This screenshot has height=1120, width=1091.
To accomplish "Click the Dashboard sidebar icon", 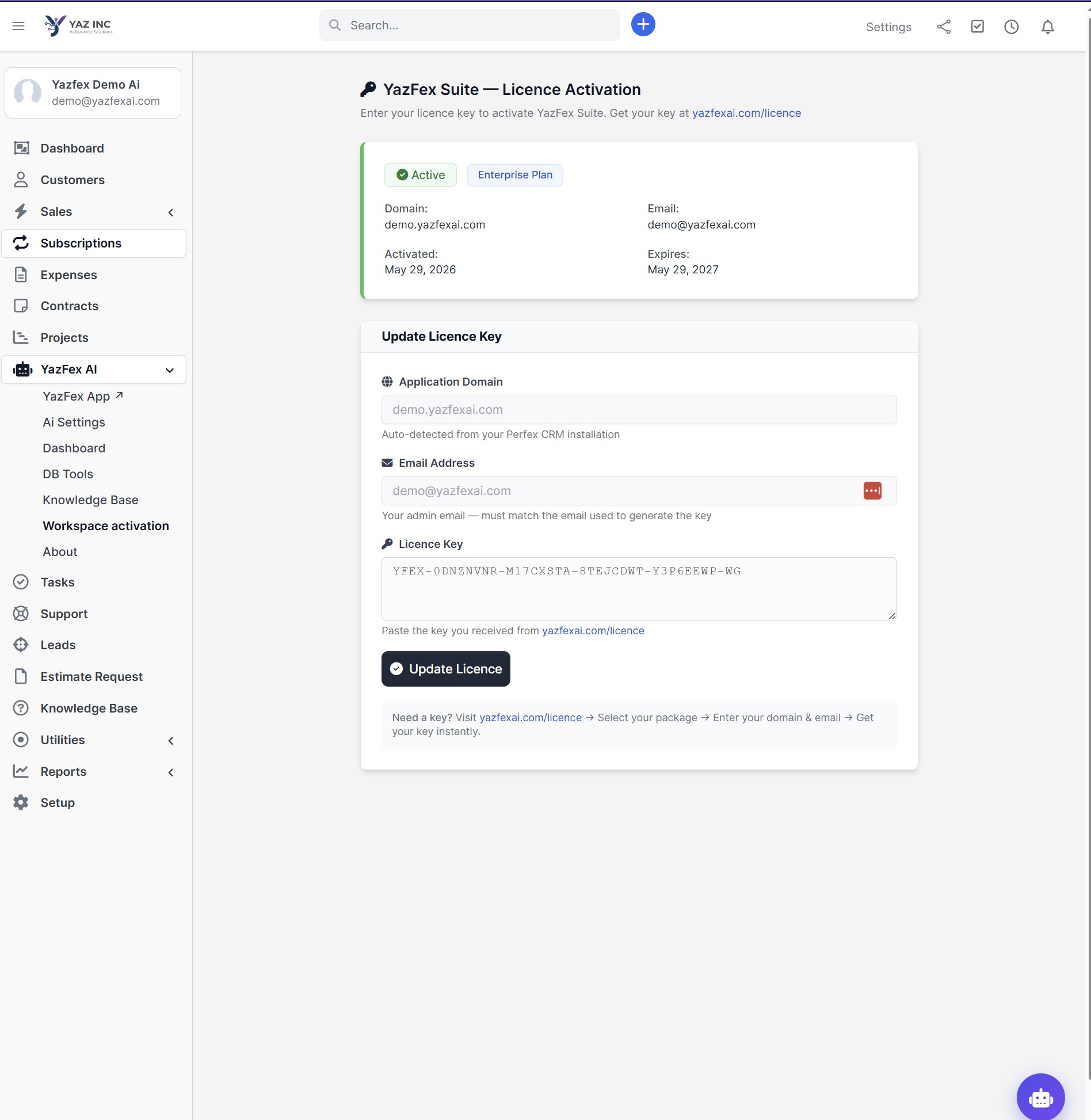I will [21, 148].
